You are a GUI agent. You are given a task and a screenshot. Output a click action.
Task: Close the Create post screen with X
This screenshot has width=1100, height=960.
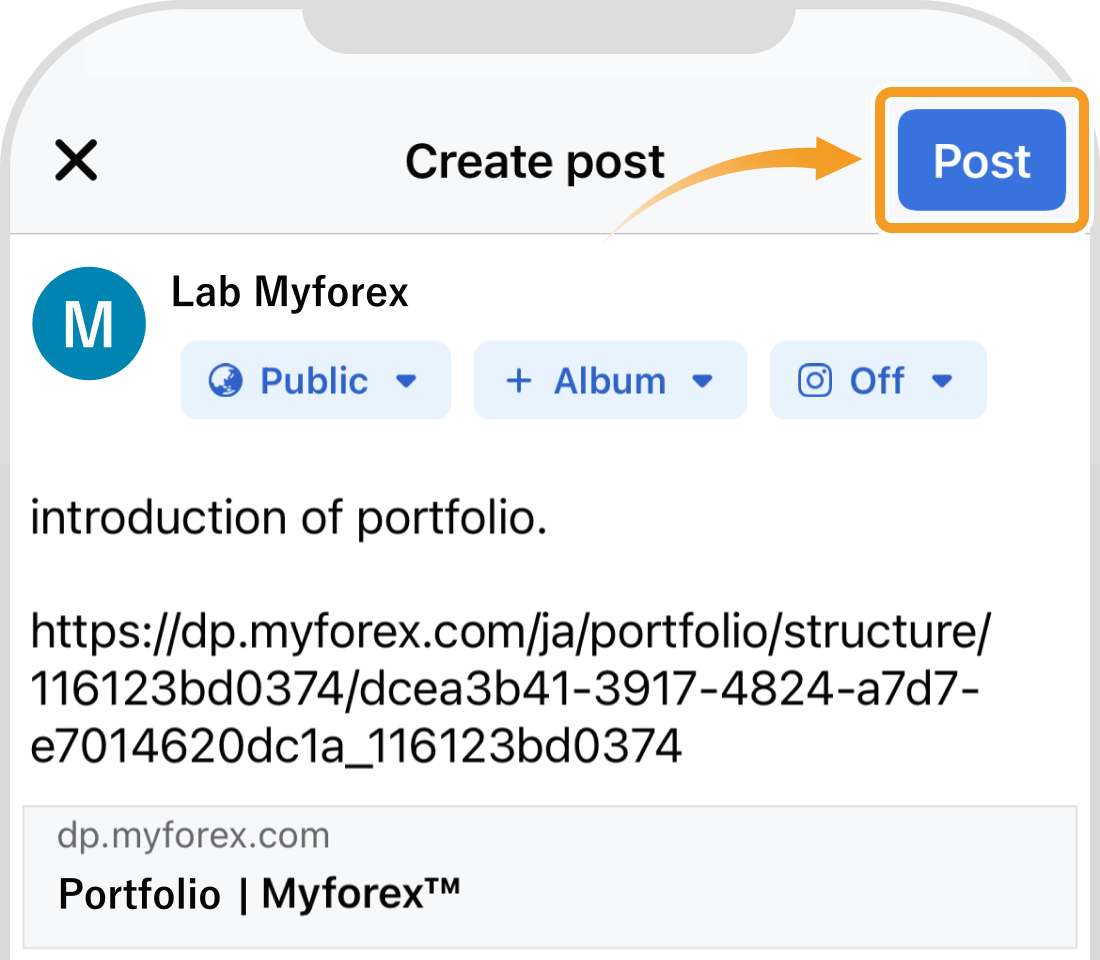tap(76, 160)
